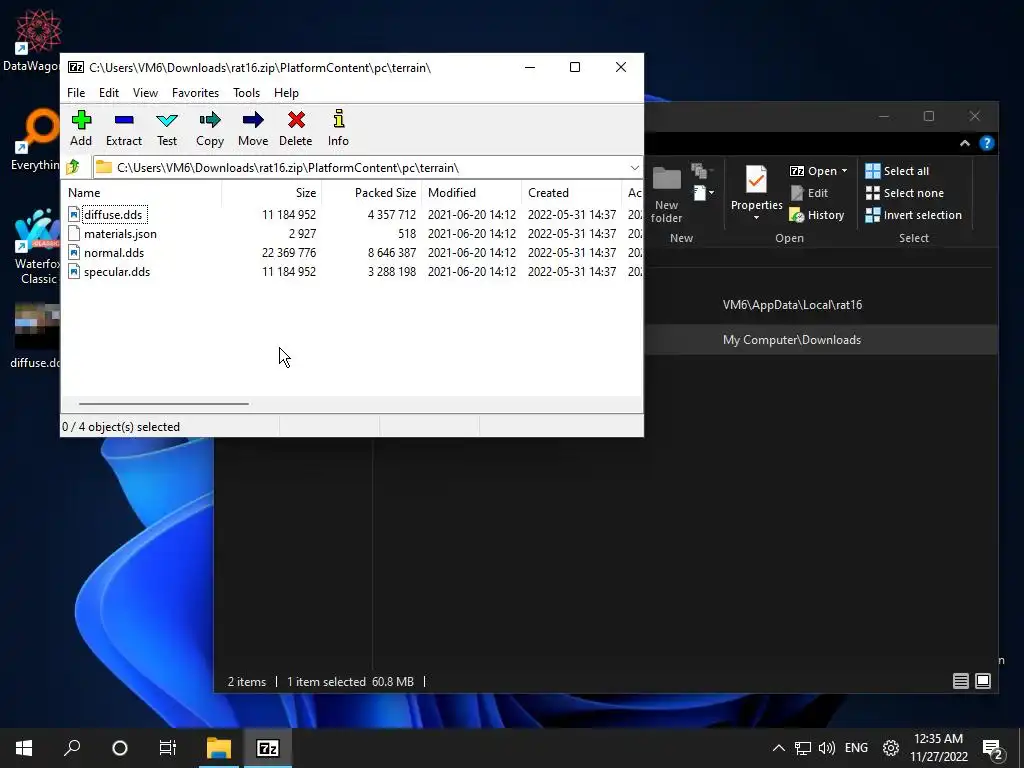Open the View menu in 7-Zip
The image size is (1024, 768).
point(145,93)
